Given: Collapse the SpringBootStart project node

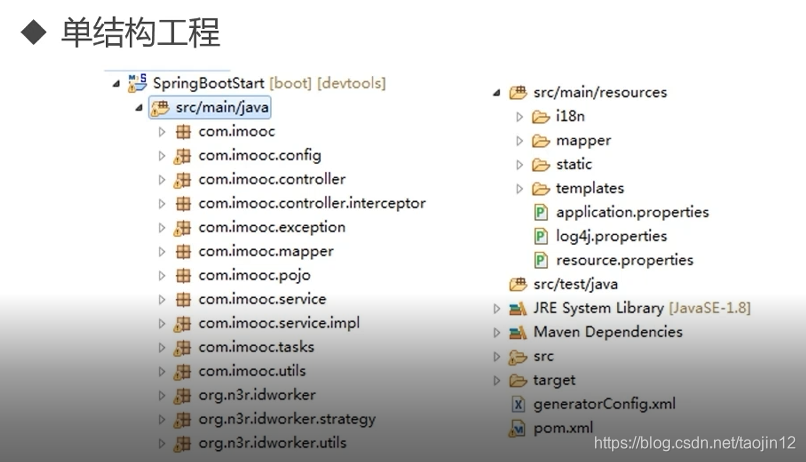Looking at the screenshot, I should [x=116, y=84].
